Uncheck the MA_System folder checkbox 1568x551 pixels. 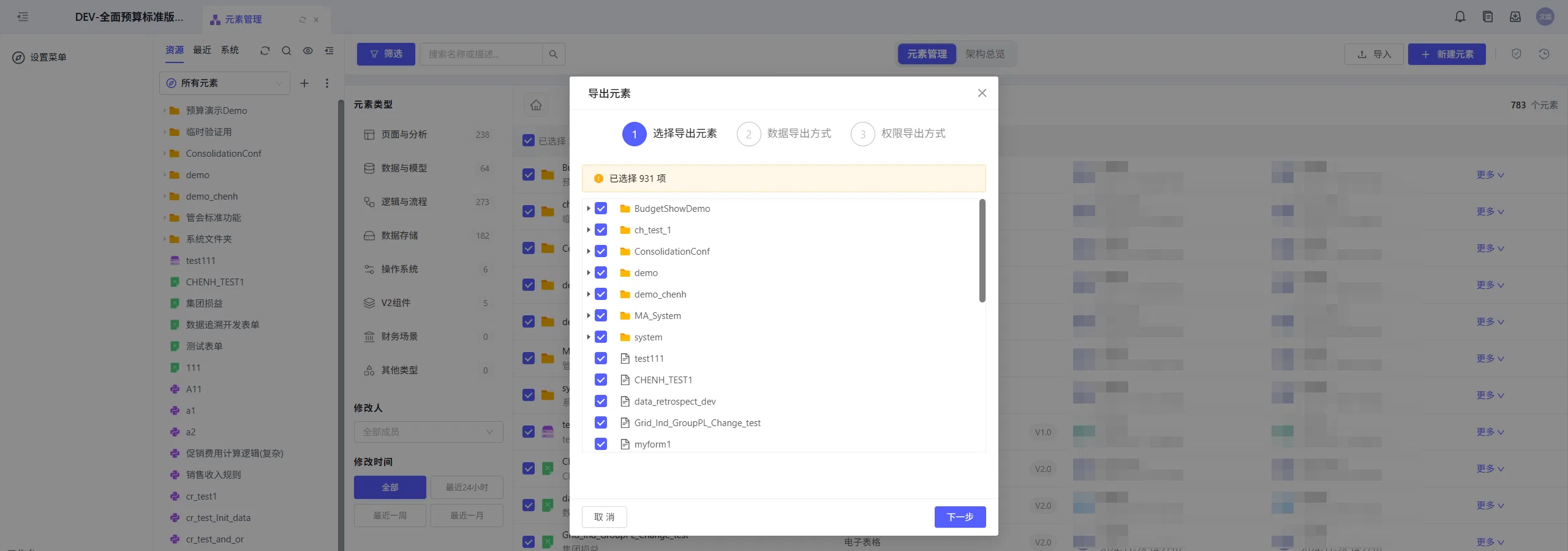[x=601, y=316]
